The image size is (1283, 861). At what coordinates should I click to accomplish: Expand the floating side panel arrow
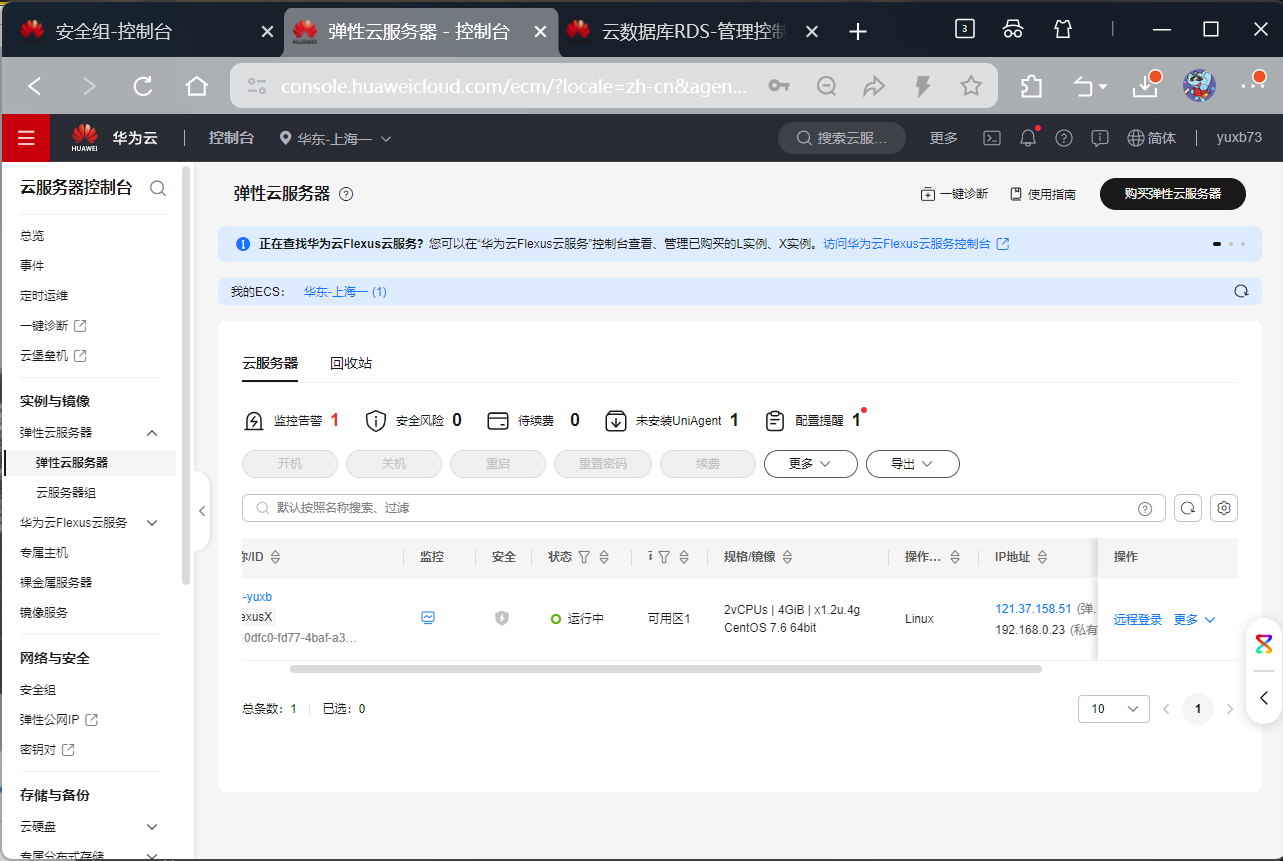pyautogui.click(x=1264, y=698)
